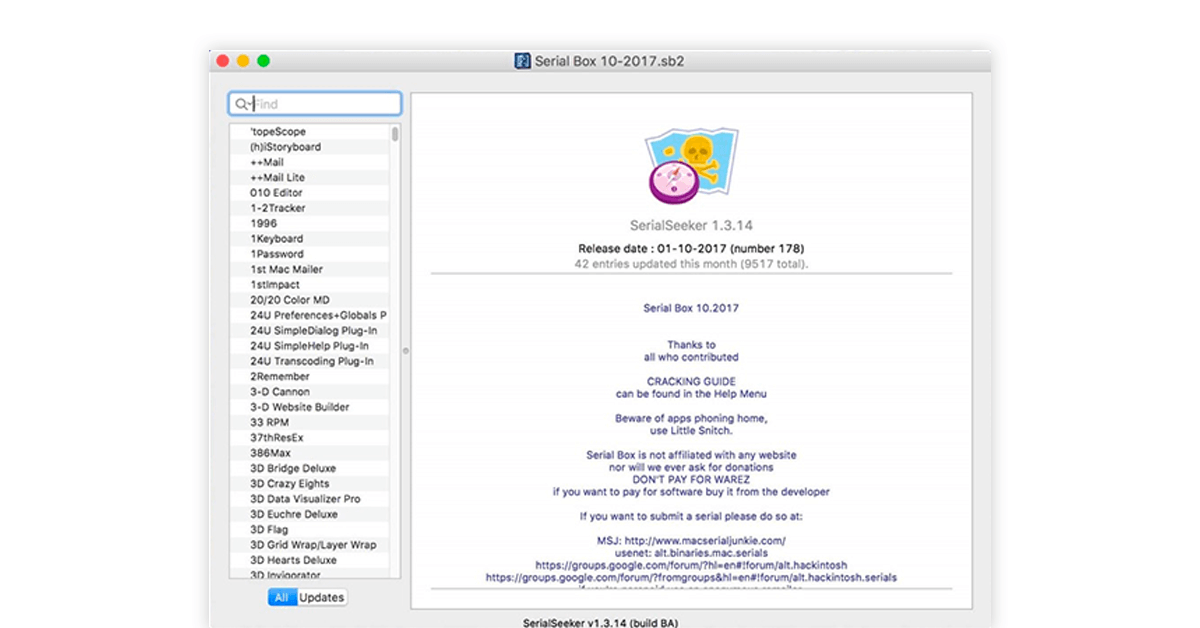The height and width of the screenshot is (628, 1200).
Task: Click the 42 entries updated text
Action: point(691,264)
